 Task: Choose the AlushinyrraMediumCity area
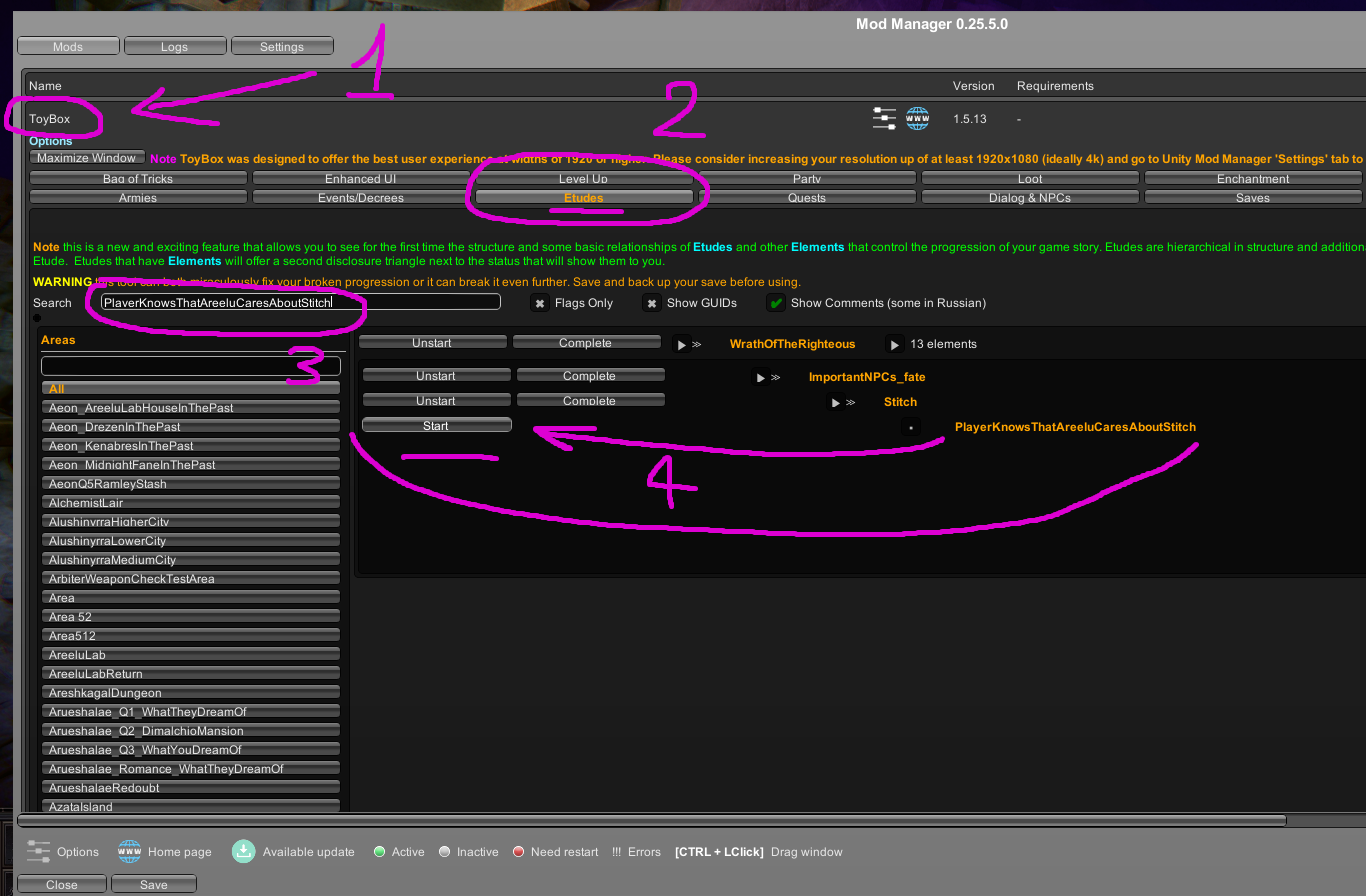coord(191,559)
